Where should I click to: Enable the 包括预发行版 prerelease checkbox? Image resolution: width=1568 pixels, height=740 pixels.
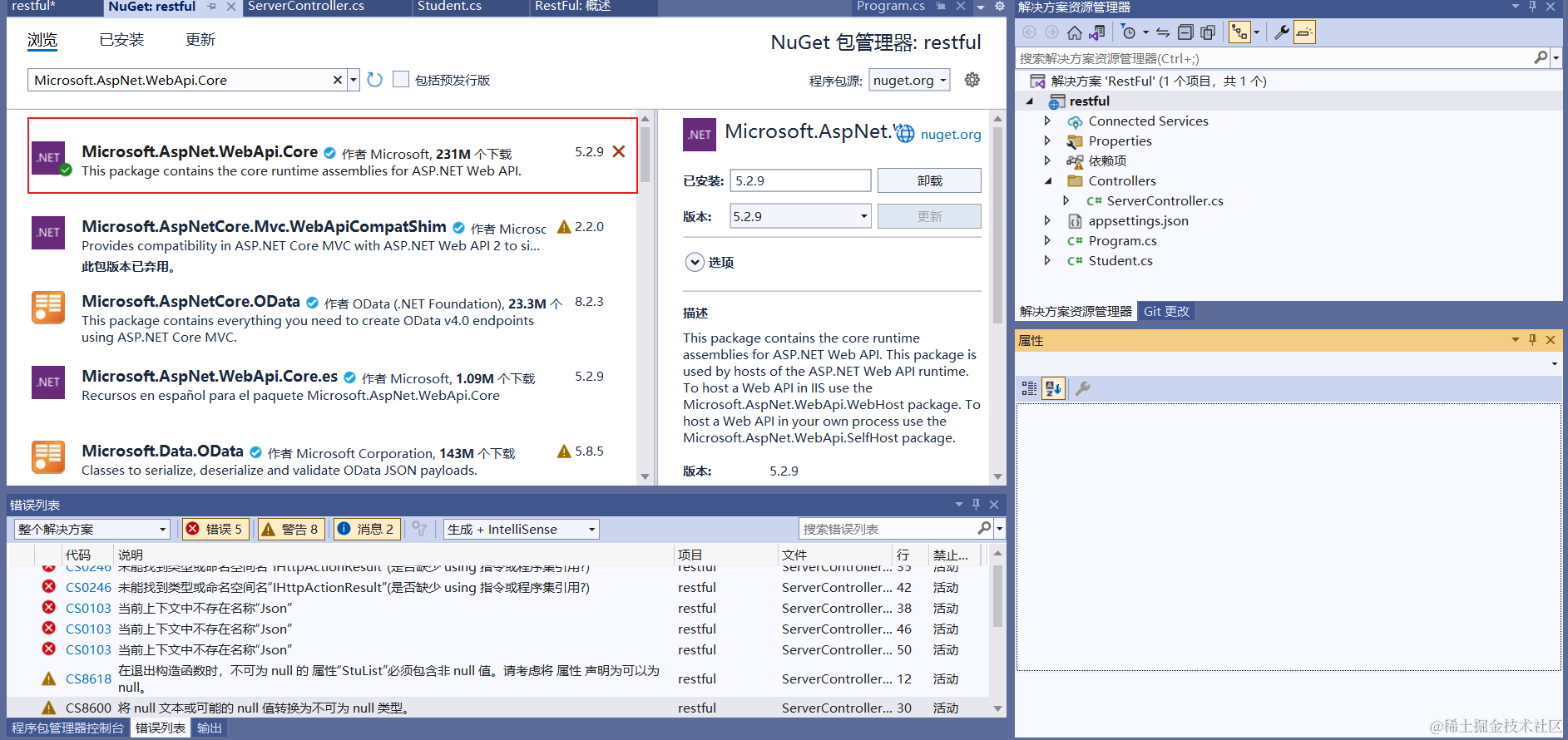[x=401, y=80]
